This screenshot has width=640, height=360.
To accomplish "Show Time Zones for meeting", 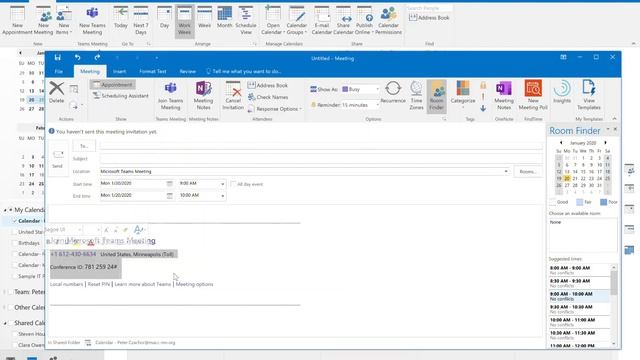I will click(x=416, y=96).
